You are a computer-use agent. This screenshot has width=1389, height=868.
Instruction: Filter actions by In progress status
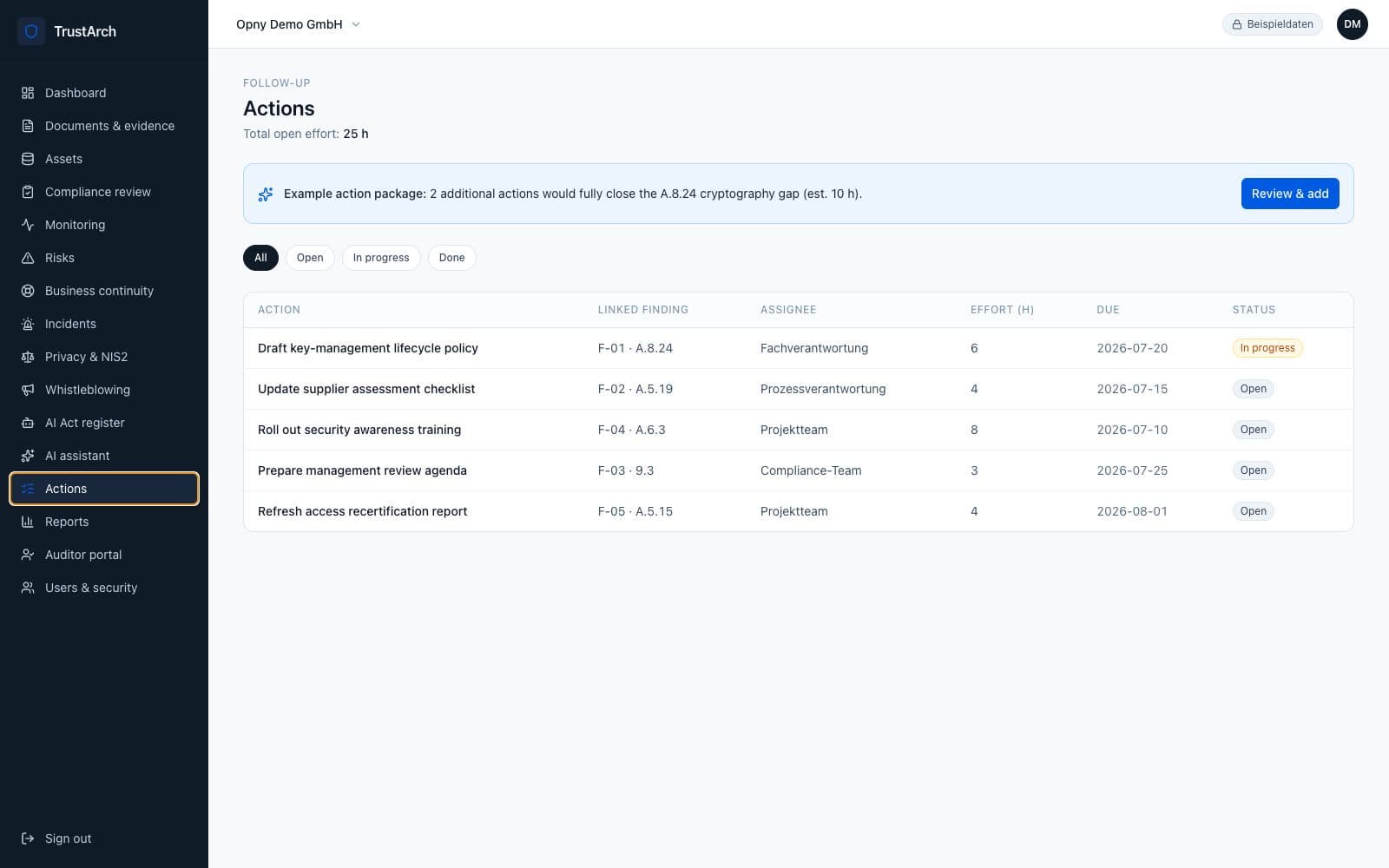(x=381, y=258)
